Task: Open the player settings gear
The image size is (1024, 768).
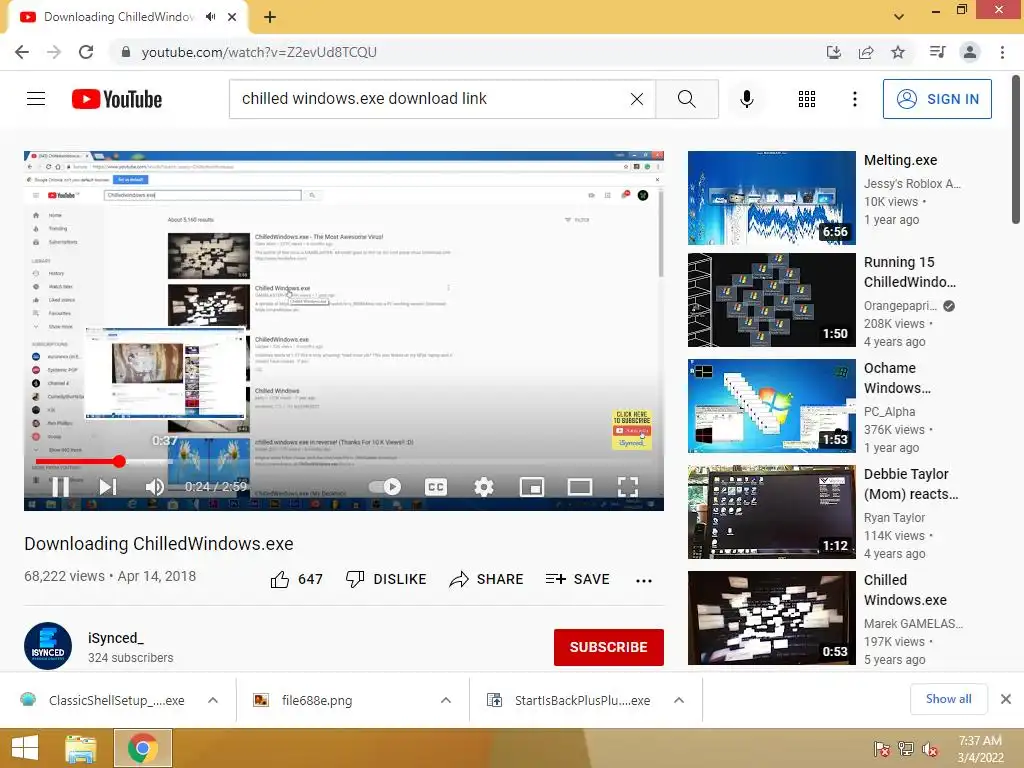Action: (484, 487)
